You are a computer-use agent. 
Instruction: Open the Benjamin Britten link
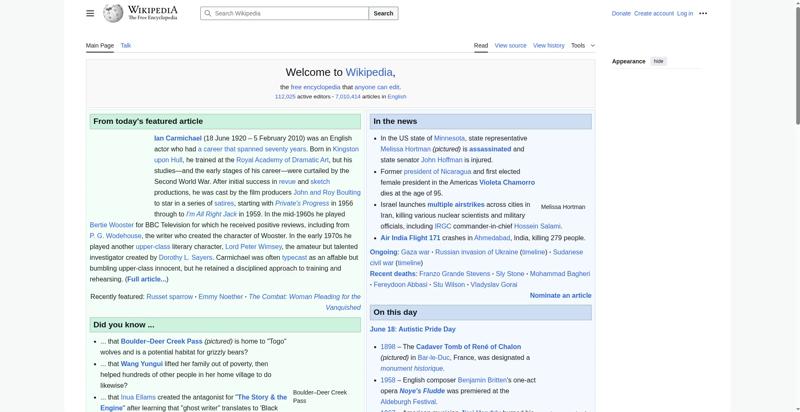pos(482,380)
